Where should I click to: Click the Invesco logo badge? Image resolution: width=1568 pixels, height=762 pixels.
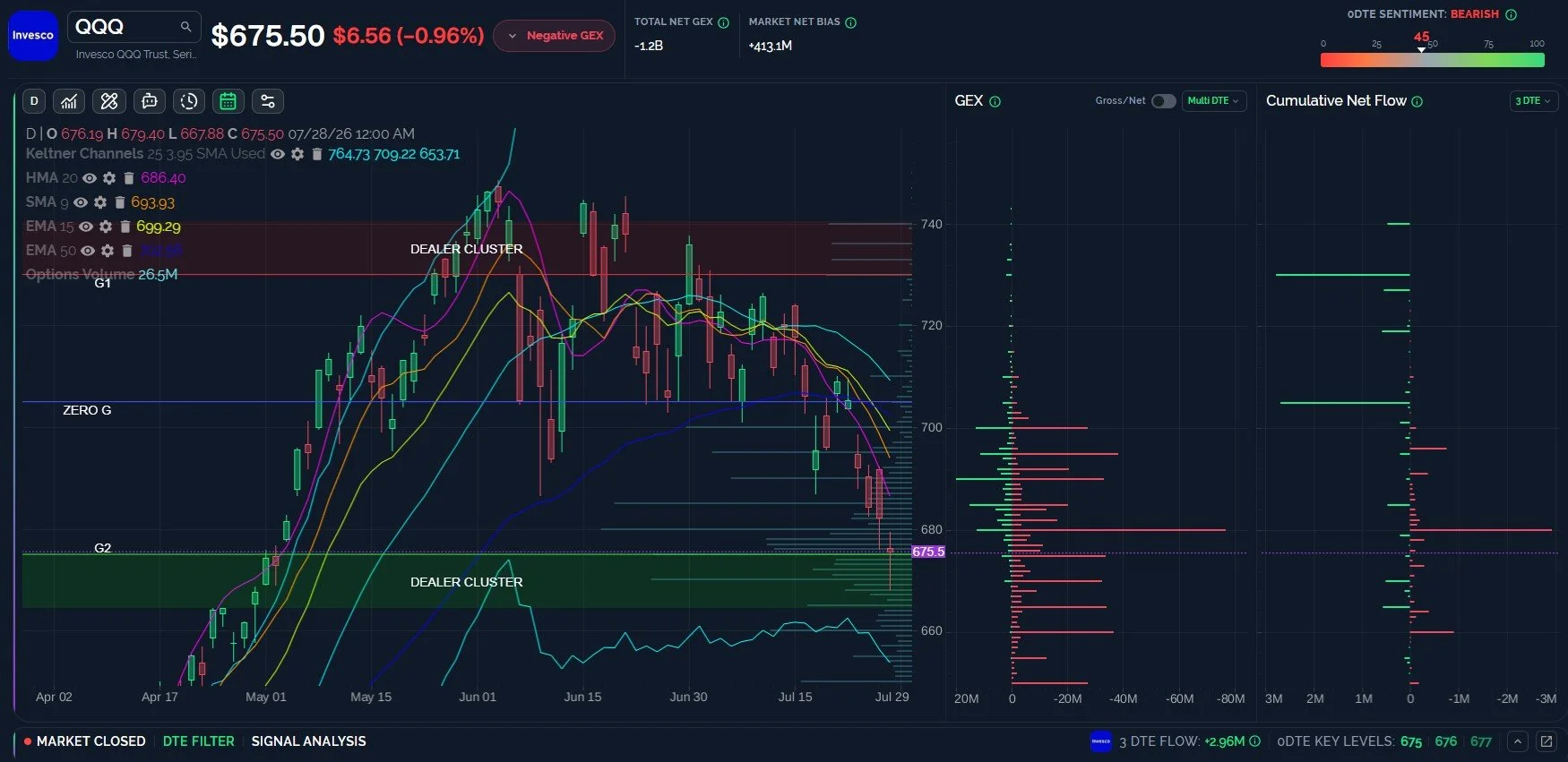(x=33, y=36)
